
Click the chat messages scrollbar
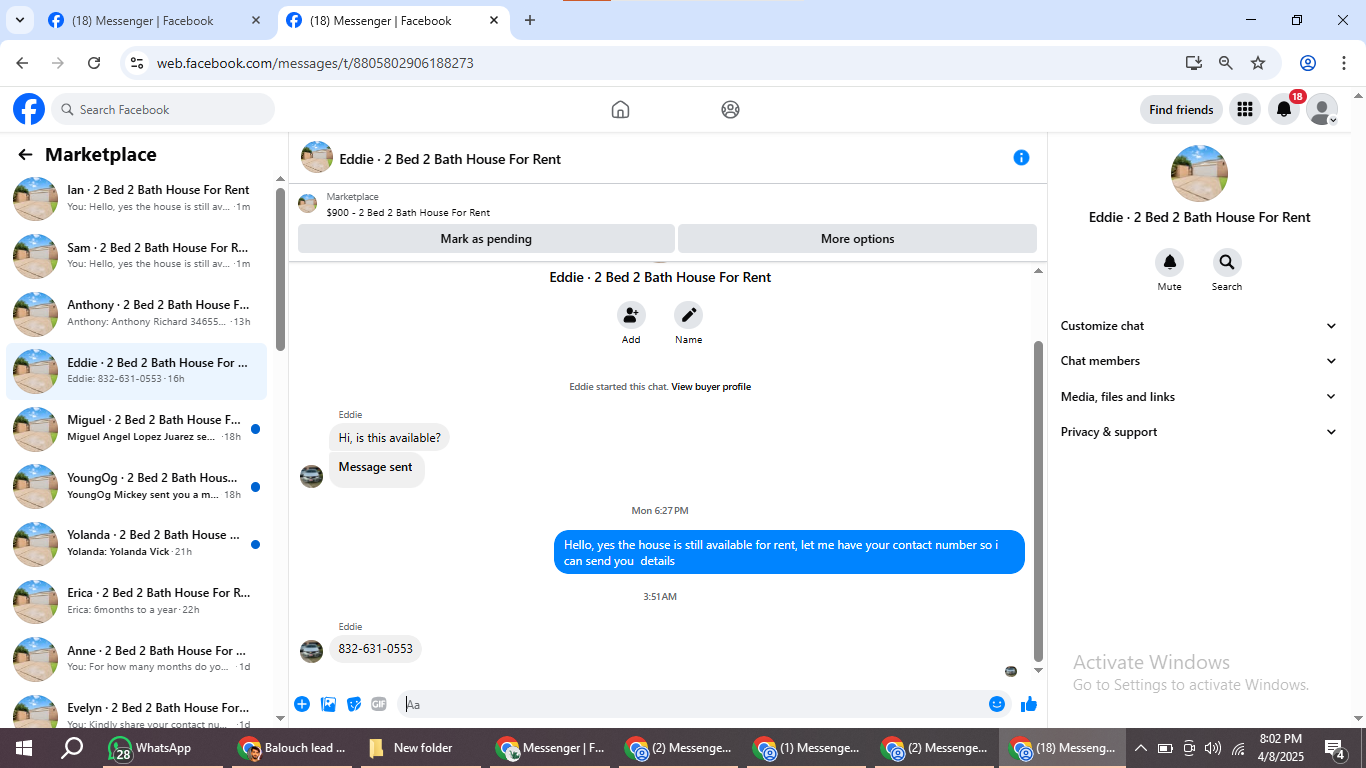tap(1038, 501)
